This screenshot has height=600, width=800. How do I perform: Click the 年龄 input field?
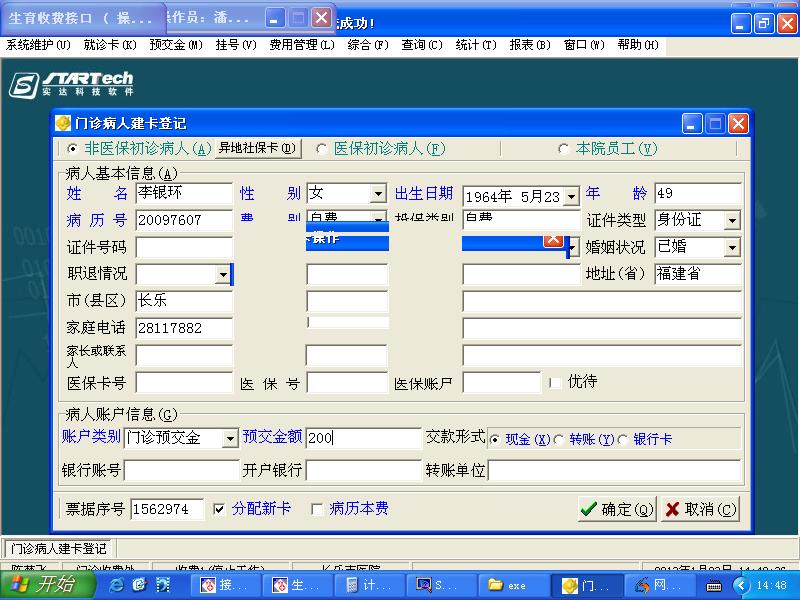pyautogui.click(x=697, y=193)
